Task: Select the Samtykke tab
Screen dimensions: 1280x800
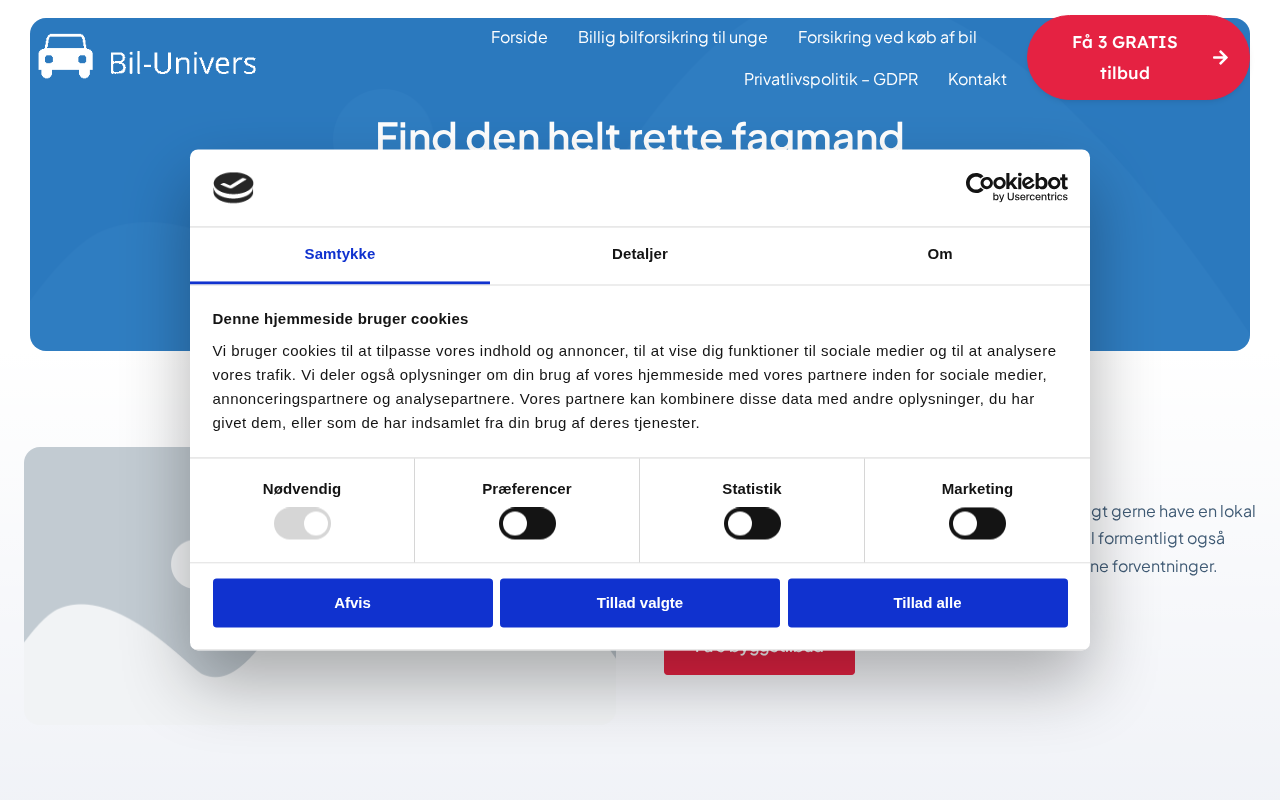Action: [340, 255]
